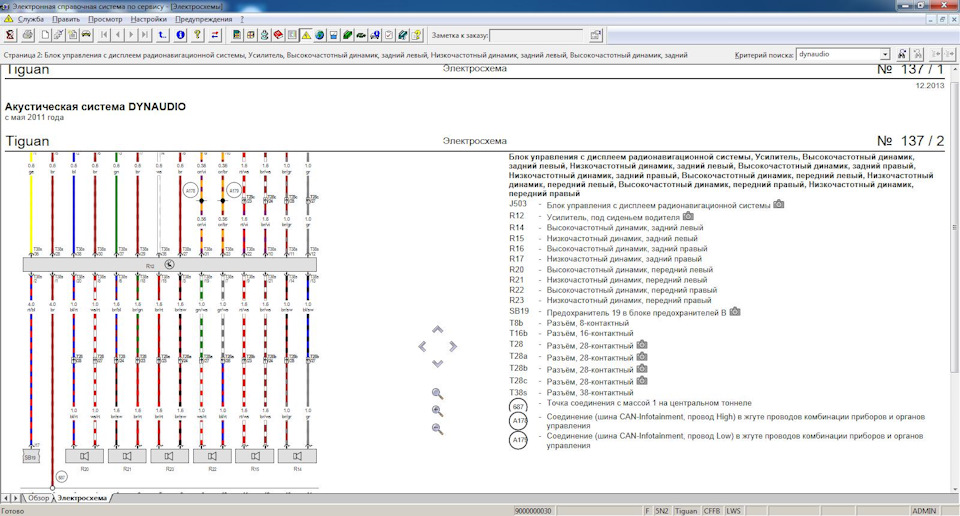
Task: Go to the first page with skip-back arrow
Action: click(103, 35)
